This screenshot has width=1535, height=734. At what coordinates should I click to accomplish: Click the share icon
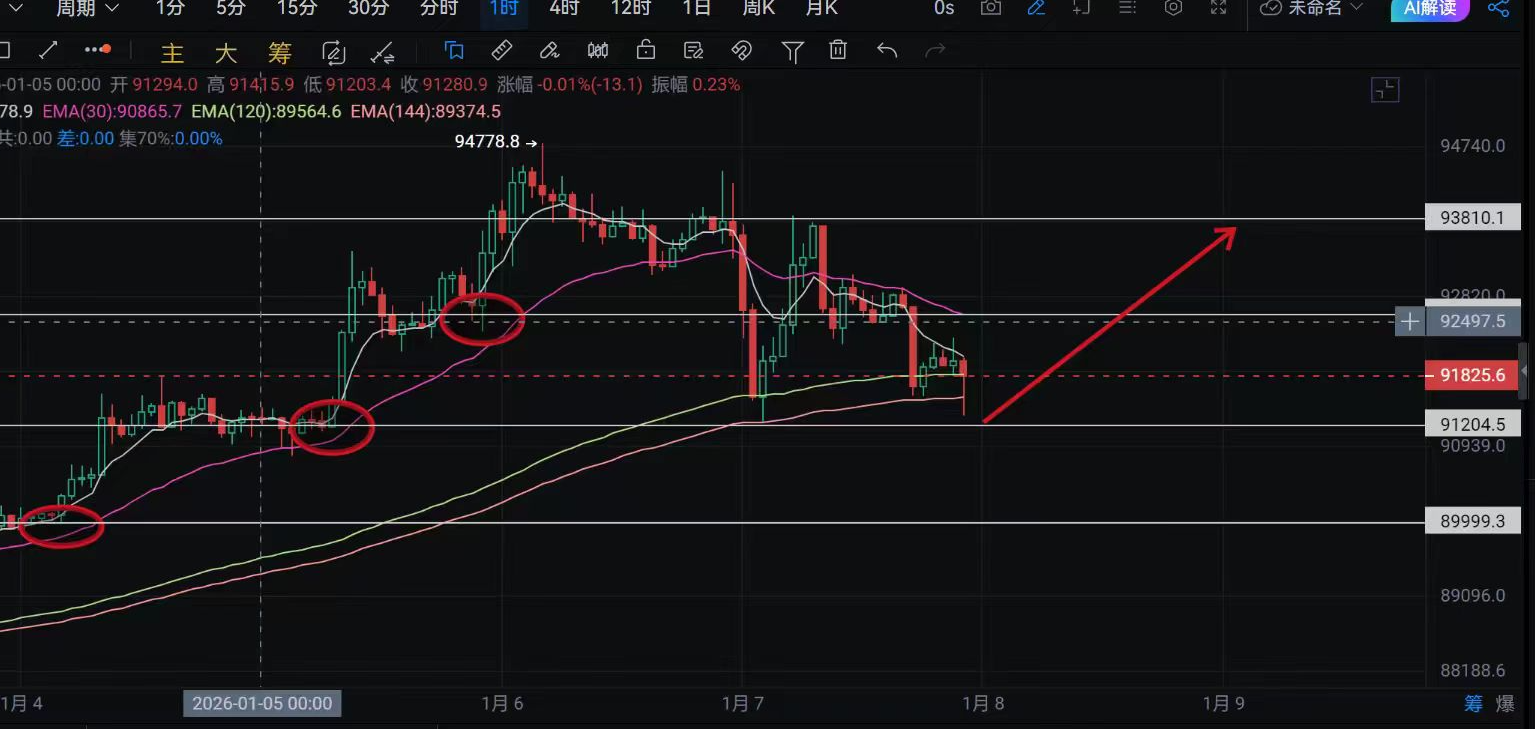click(1498, 8)
